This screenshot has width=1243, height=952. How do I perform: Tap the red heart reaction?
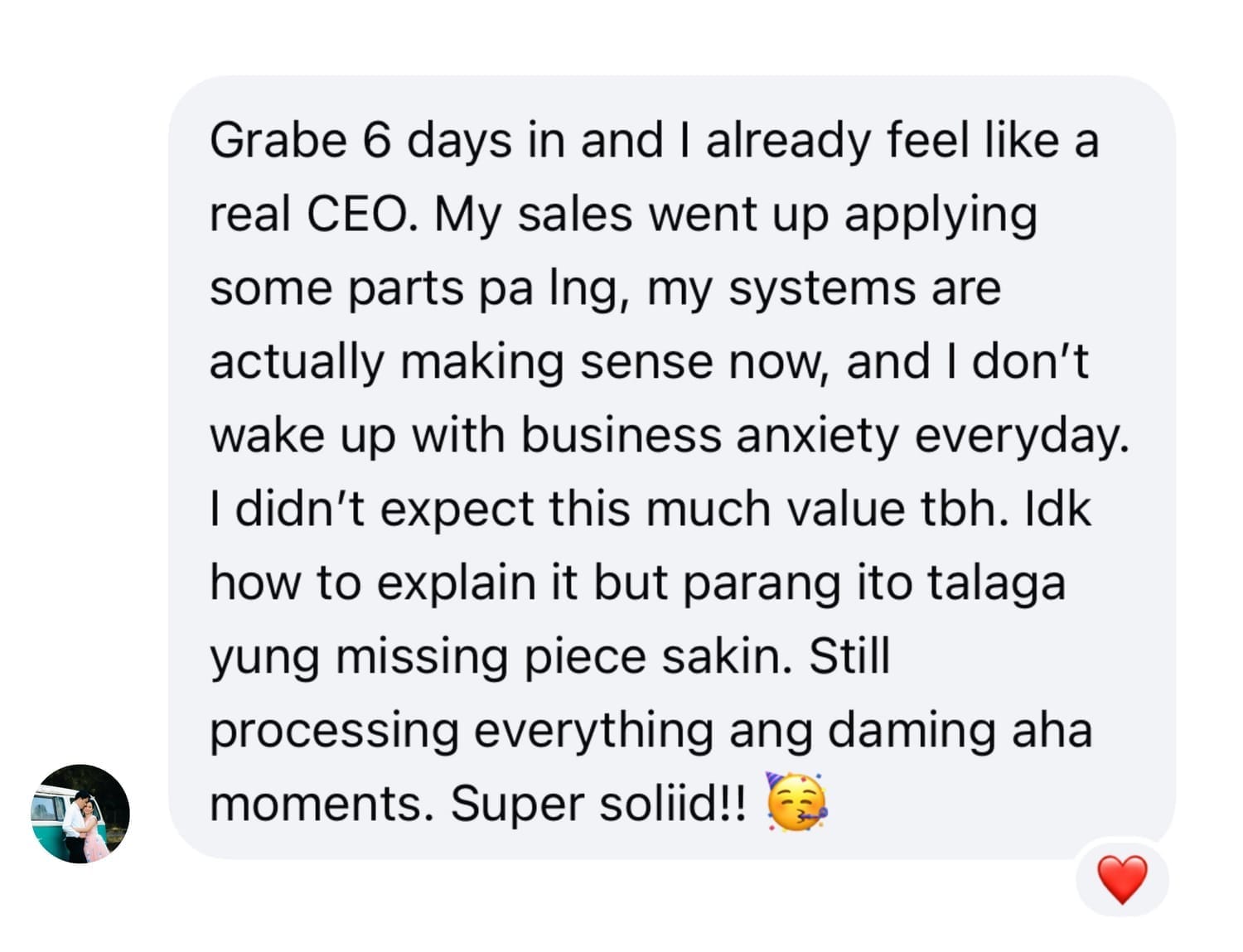point(1122,879)
